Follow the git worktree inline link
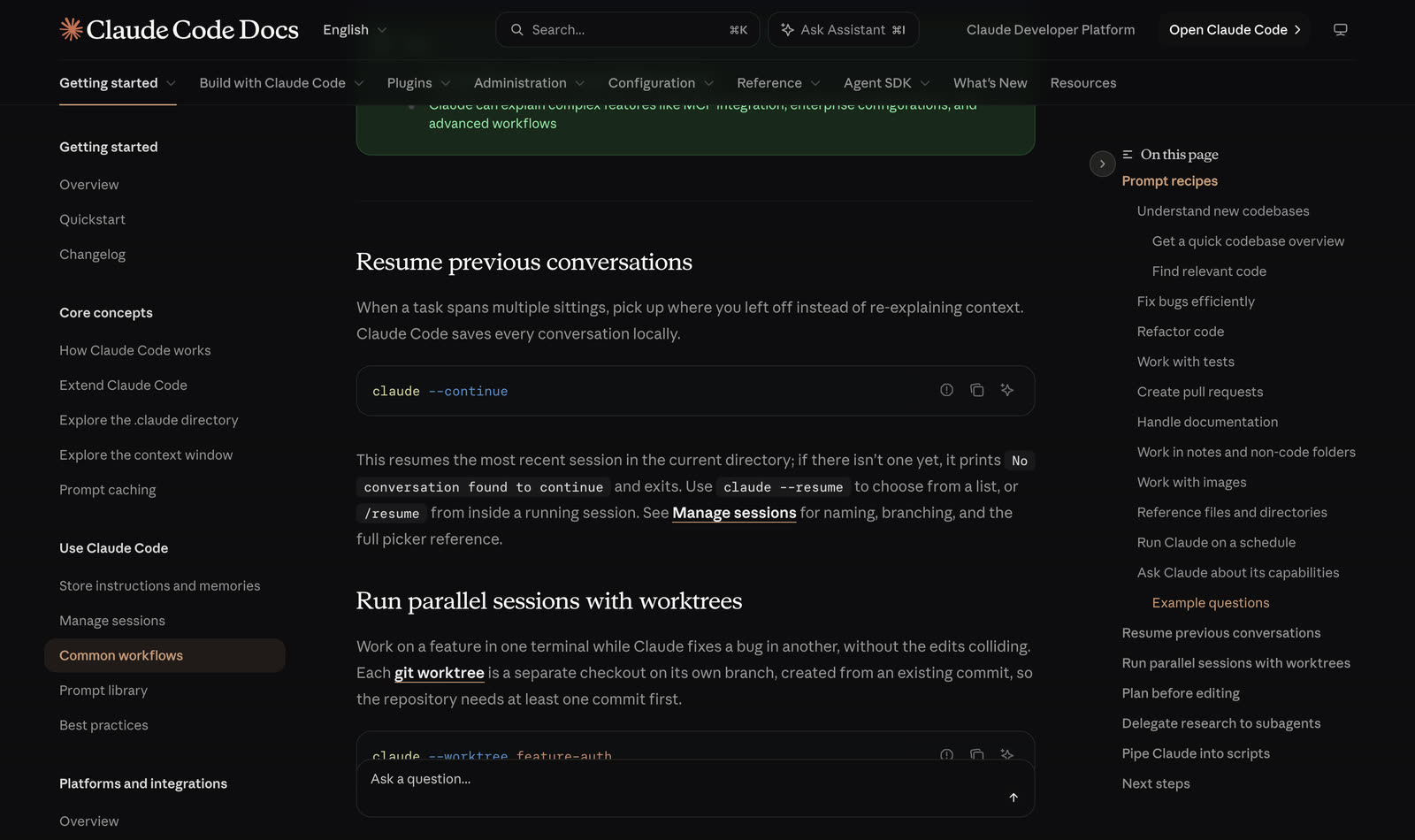Viewport: 1415px width, 840px height. click(x=439, y=673)
